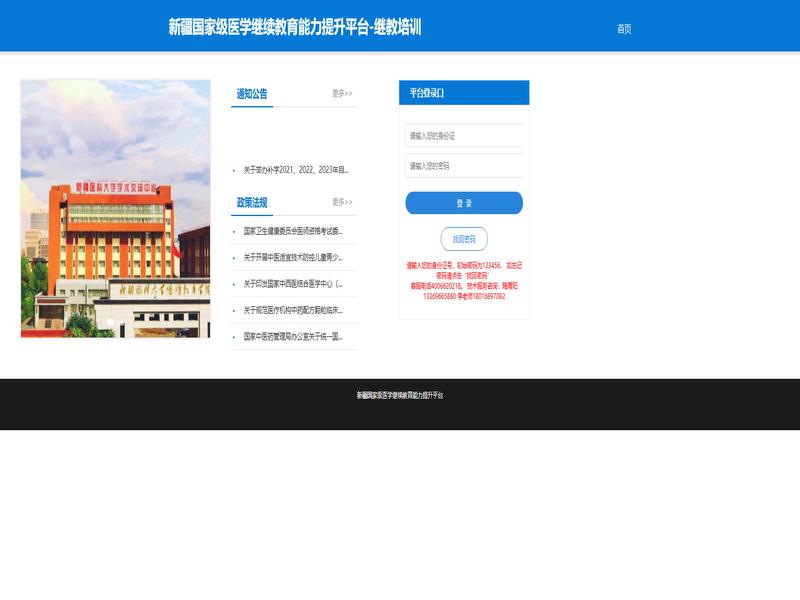Focus the ID card number input field

(464, 136)
